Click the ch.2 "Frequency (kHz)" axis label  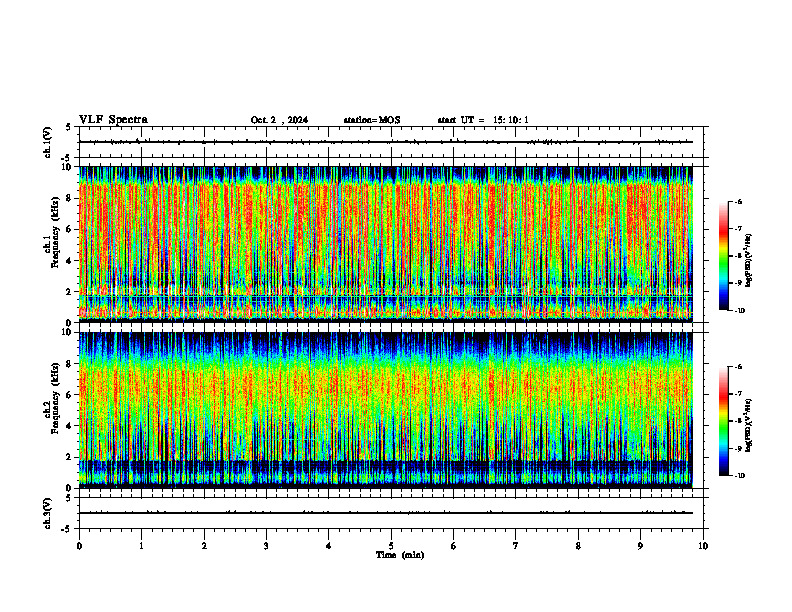56,399
